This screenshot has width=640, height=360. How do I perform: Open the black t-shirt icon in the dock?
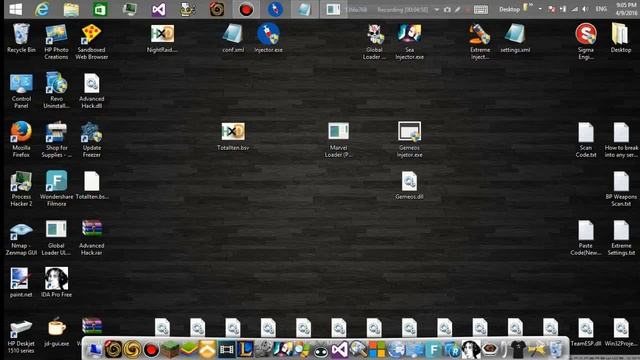pyautogui.click(x=518, y=349)
